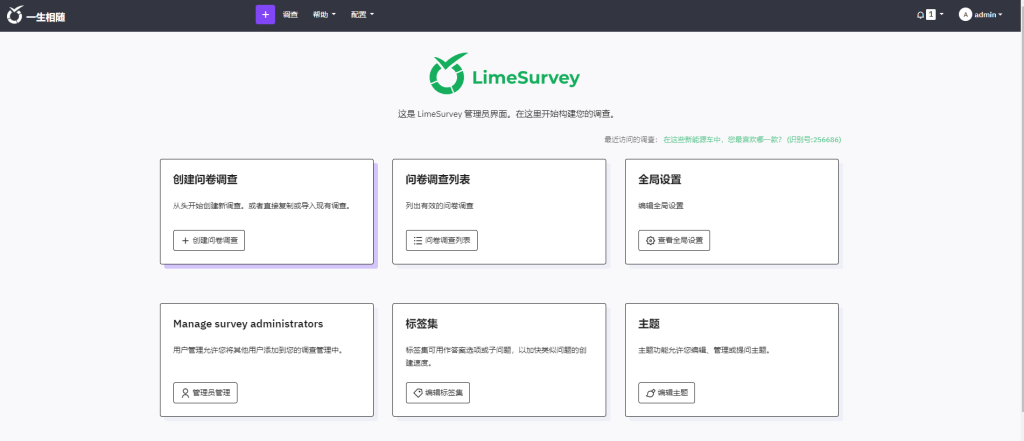Select the Manage survey administrators heading
This screenshot has width=1024, height=441.
(x=248, y=324)
